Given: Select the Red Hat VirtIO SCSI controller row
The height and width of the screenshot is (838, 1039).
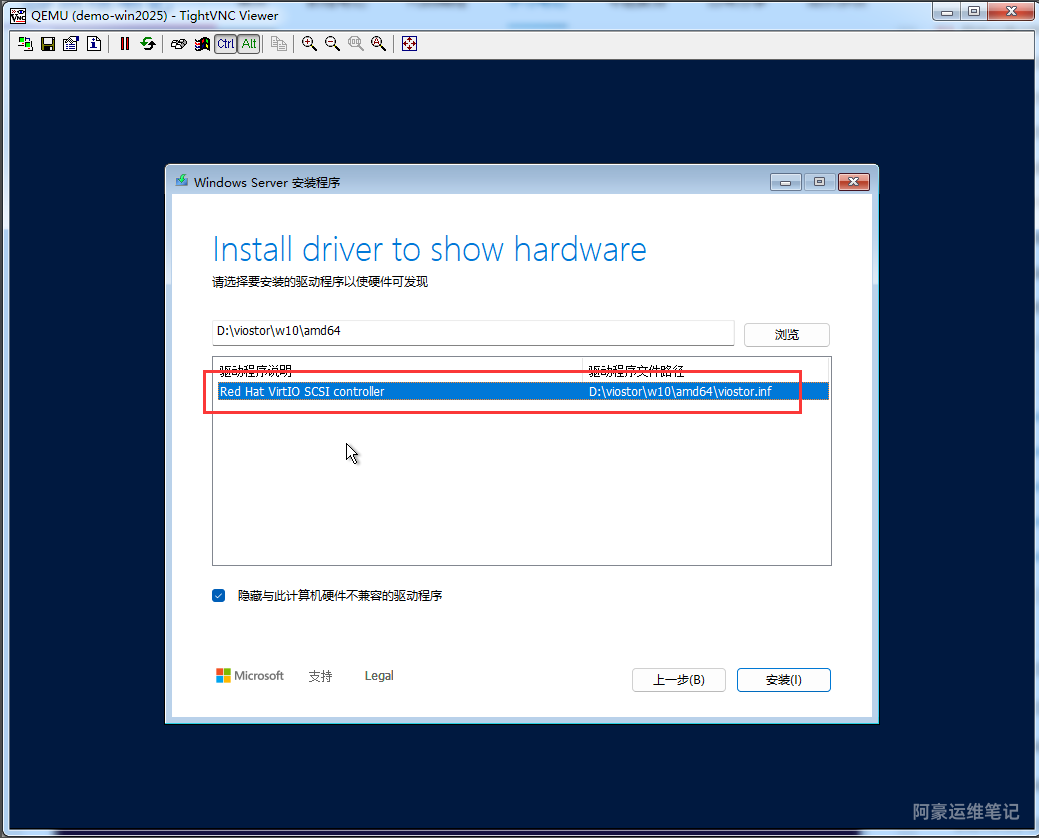Looking at the screenshot, I should coord(400,392).
